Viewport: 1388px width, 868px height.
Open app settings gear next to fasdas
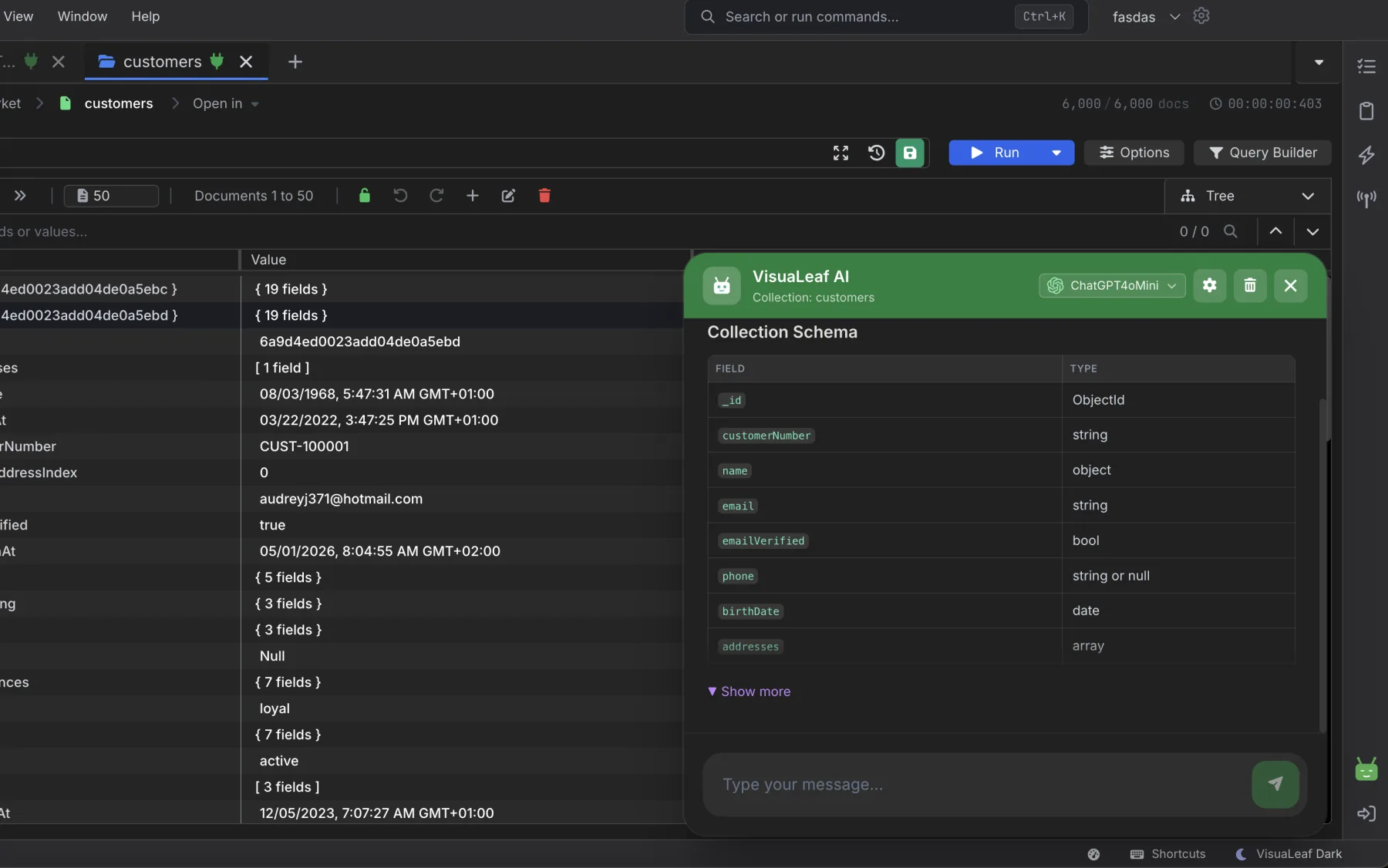tap(1201, 16)
